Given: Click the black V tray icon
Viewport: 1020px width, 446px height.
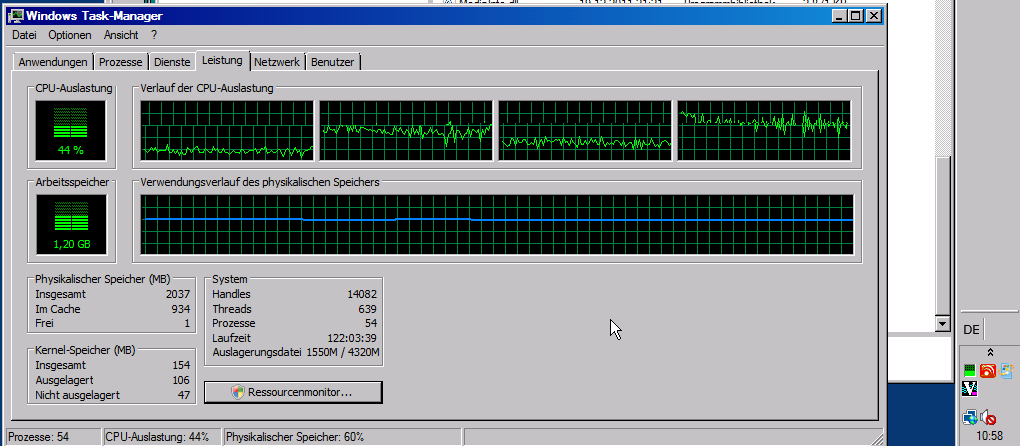Looking at the screenshot, I should click(970, 389).
